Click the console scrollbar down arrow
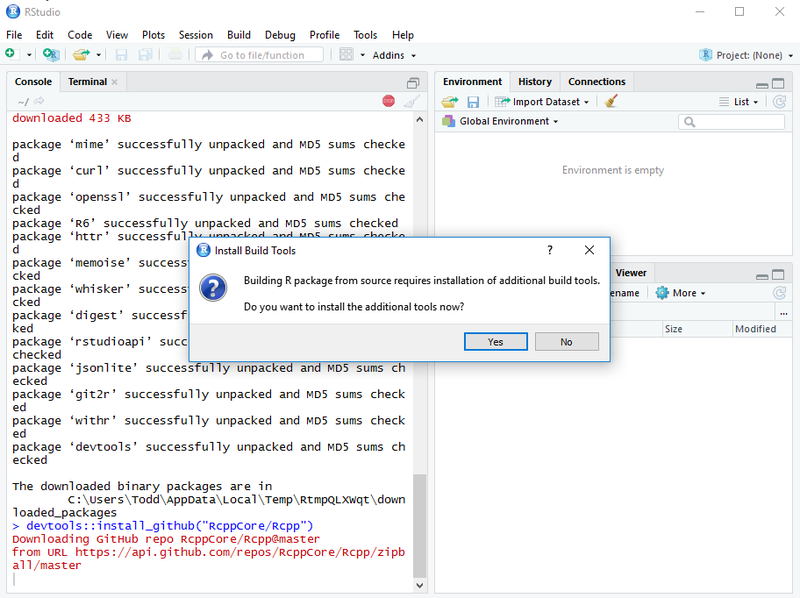800x598 pixels. 419,585
